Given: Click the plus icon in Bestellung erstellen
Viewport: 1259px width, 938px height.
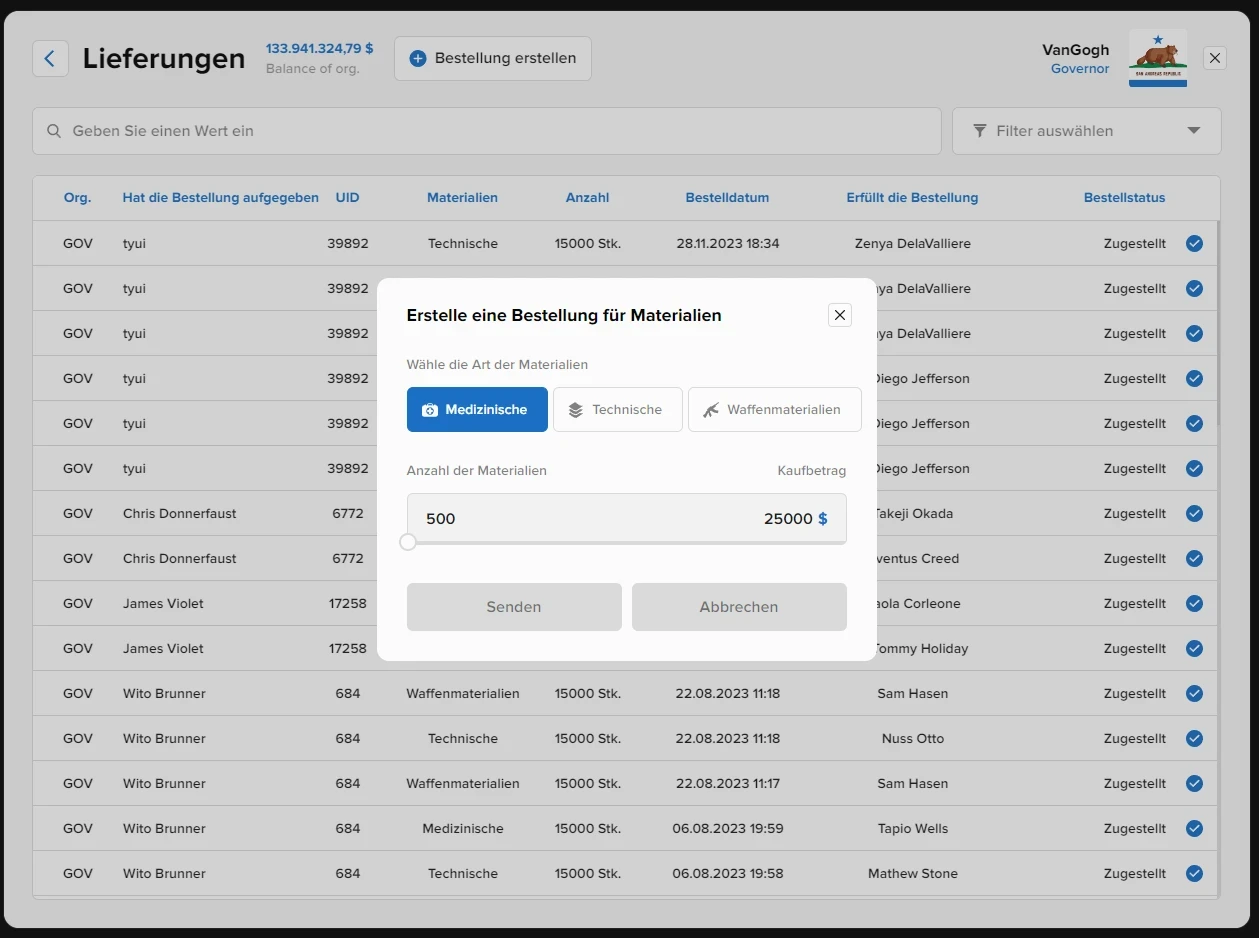Looking at the screenshot, I should 418,59.
